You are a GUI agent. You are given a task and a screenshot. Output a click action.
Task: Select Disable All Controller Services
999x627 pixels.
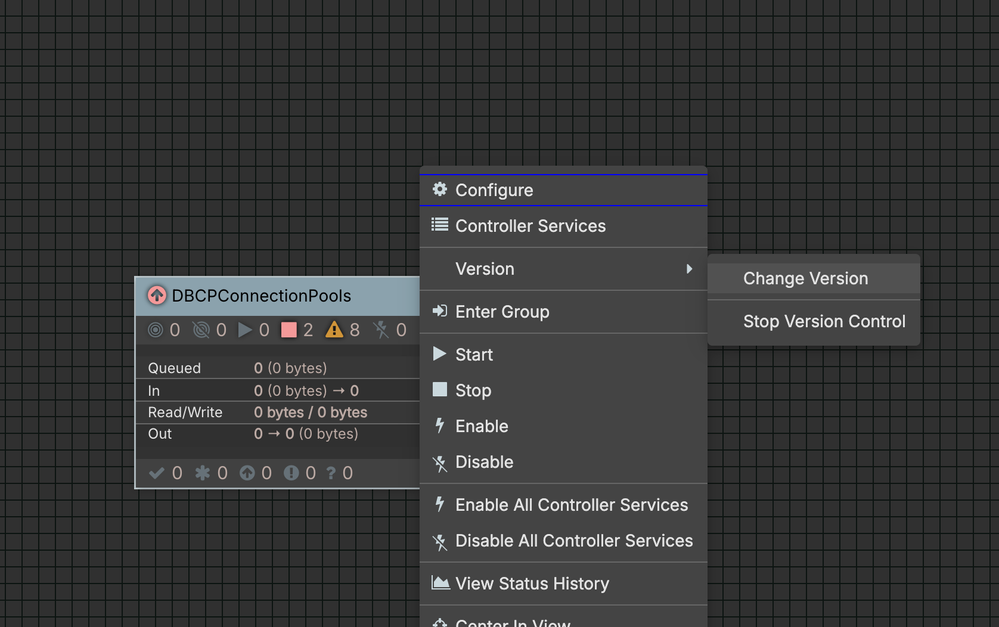(x=563, y=540)
